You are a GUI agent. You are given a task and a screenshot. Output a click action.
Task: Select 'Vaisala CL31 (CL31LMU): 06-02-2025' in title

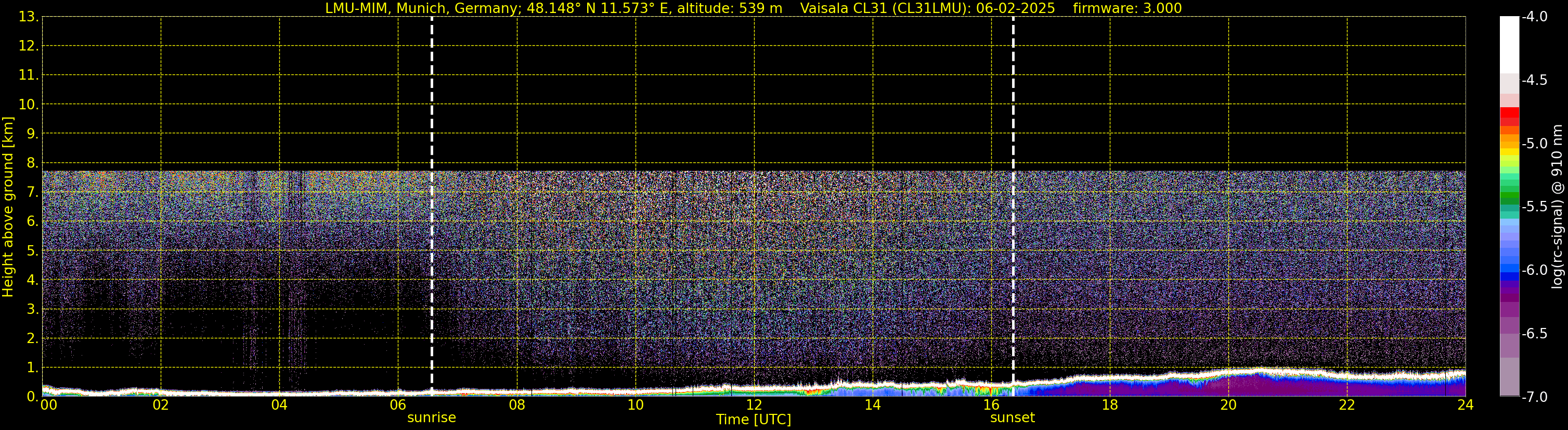click(927, 8)
